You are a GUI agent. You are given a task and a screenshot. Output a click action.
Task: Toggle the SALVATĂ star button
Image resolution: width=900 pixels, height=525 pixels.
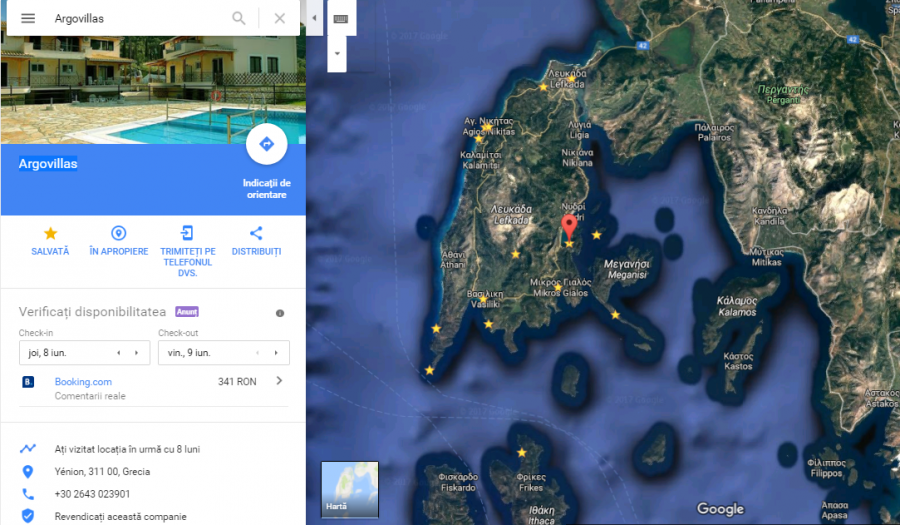pyautogui.click(x=50, y=241)
